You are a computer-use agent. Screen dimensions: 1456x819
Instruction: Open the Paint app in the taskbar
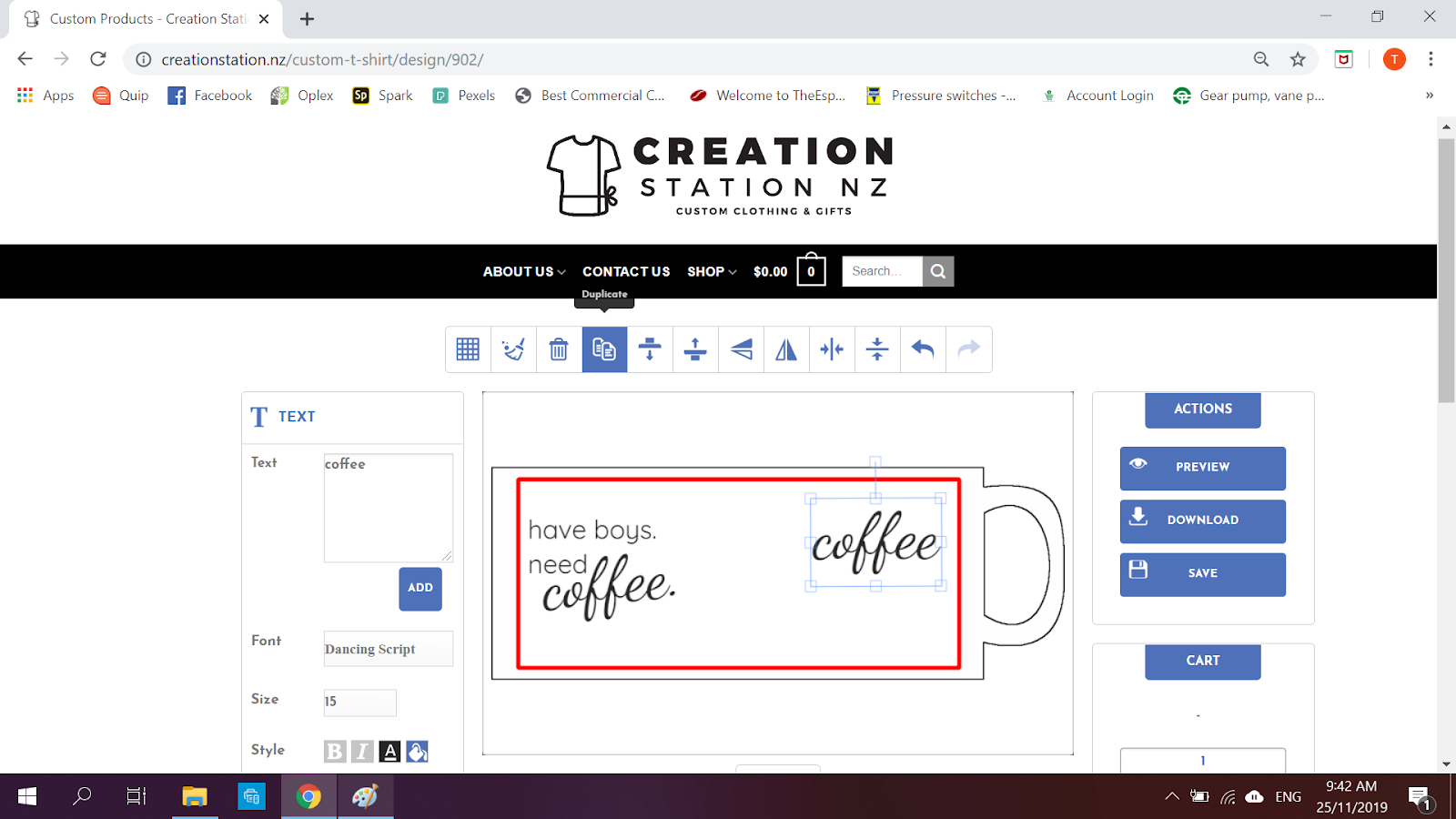pyautogui.click(x=365, y=796)
